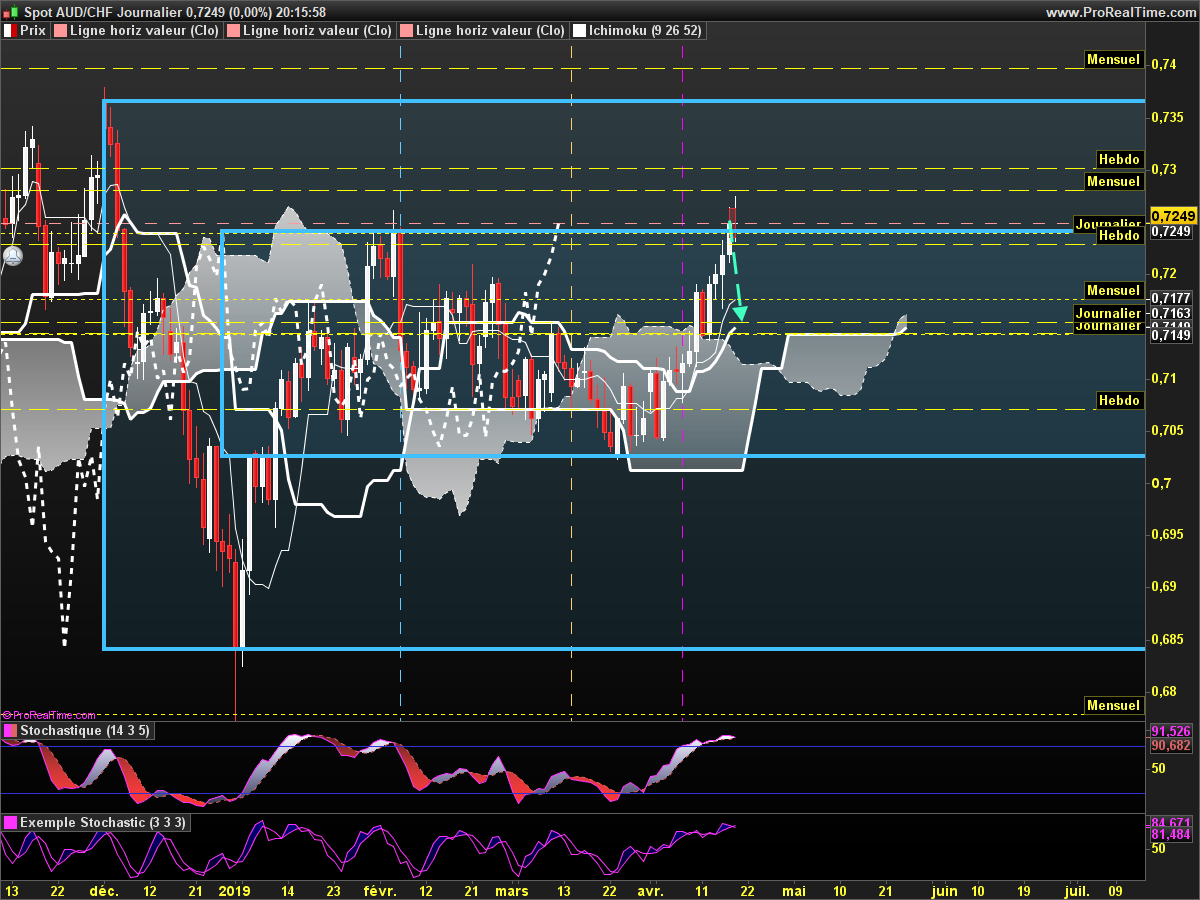Select the Mensuel label just below 0,73

pyautogui.click(x=1114, y=181)
